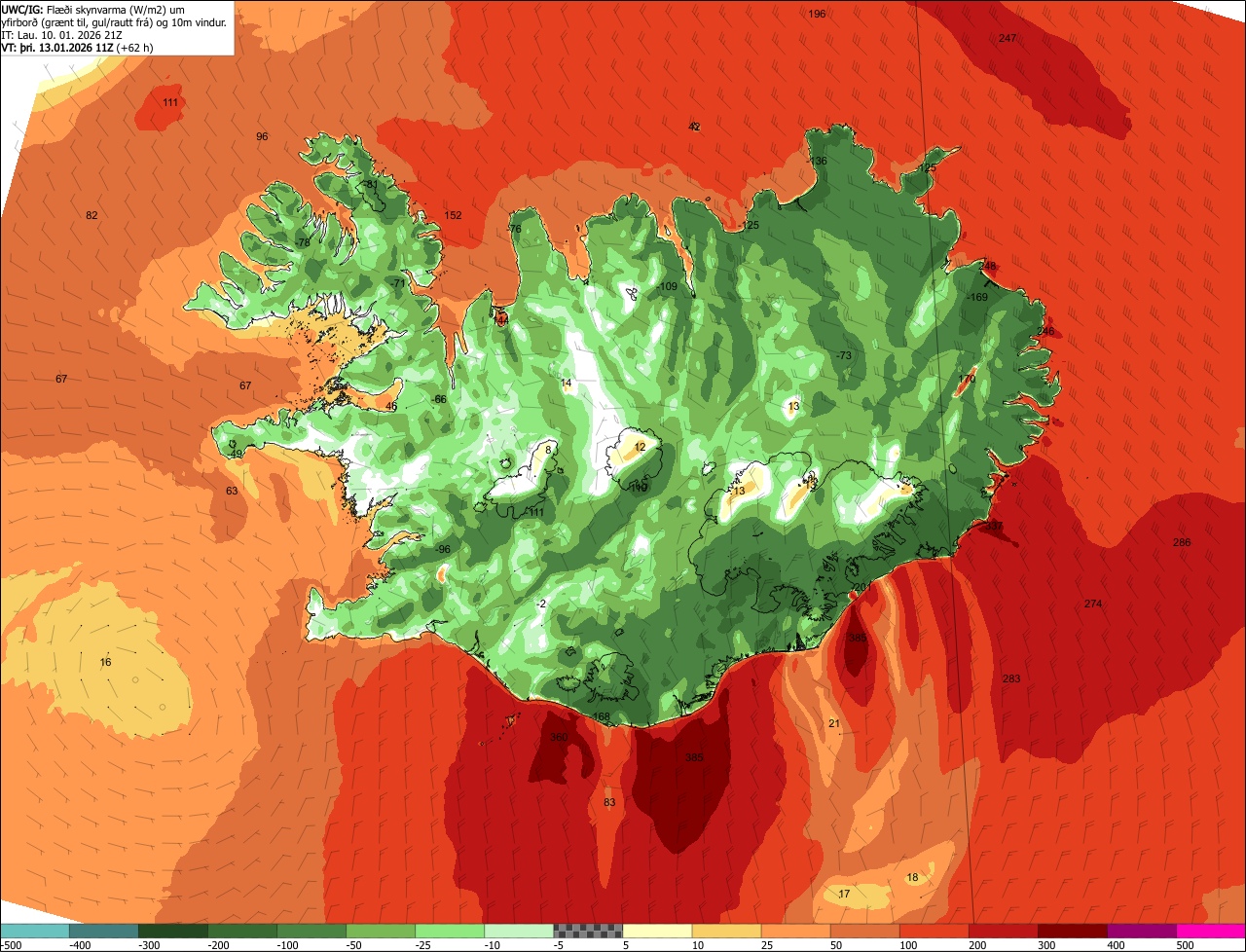The image size is (1246, 952).
Task: Click the '14' value in northwest Iceland
Action: click(x=567, y=383)
